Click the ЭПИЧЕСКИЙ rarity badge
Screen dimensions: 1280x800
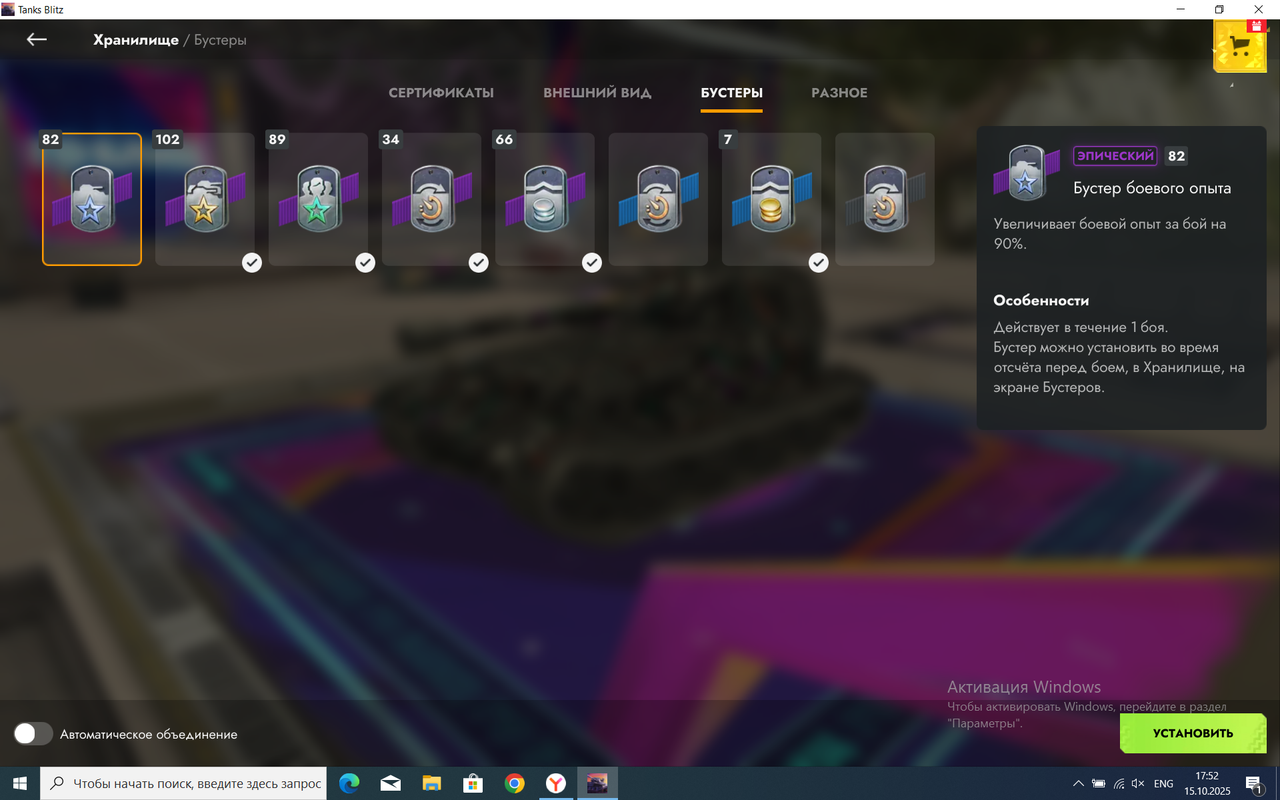[1115, 156]
